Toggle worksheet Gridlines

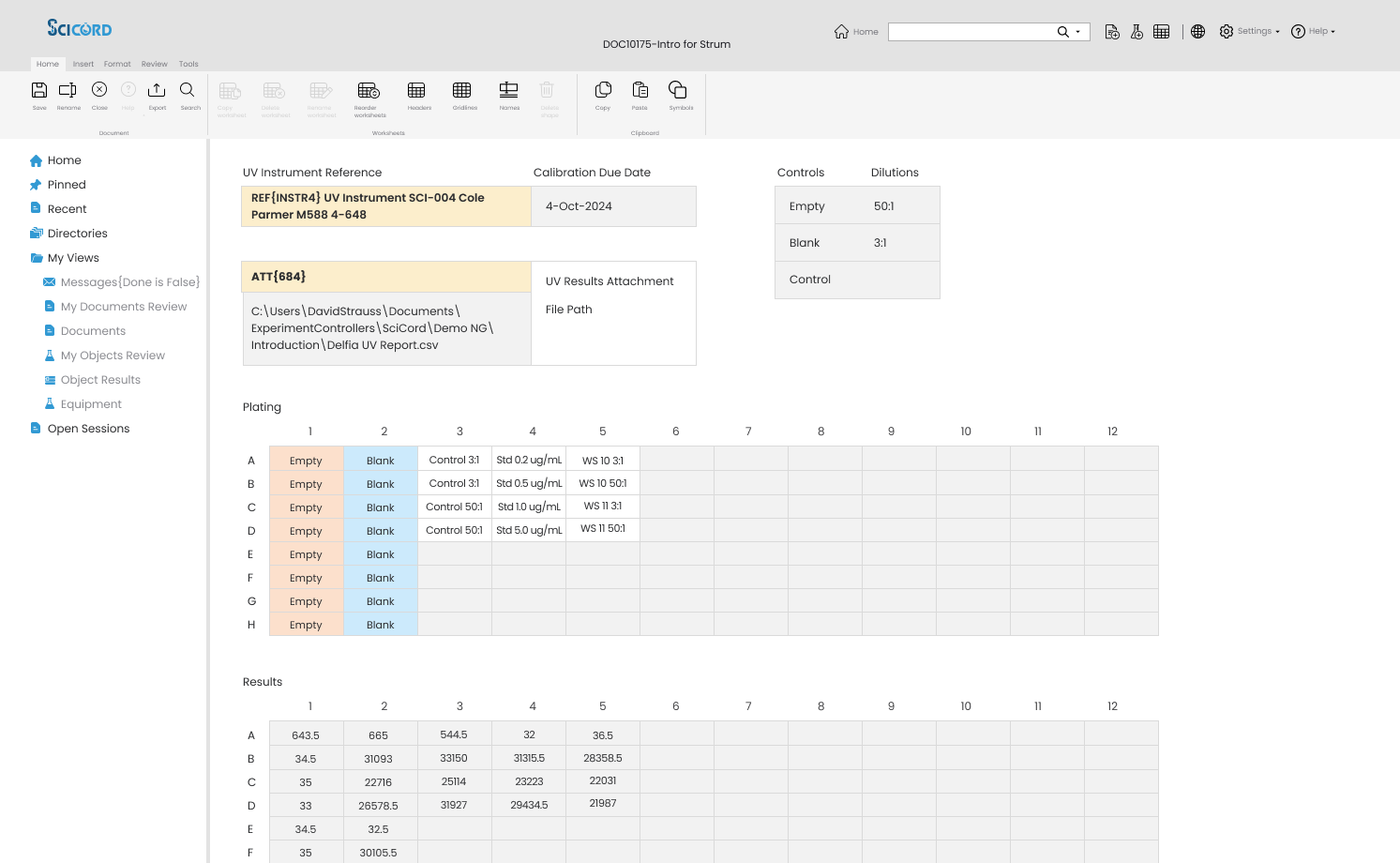click(x=461, y=90)
